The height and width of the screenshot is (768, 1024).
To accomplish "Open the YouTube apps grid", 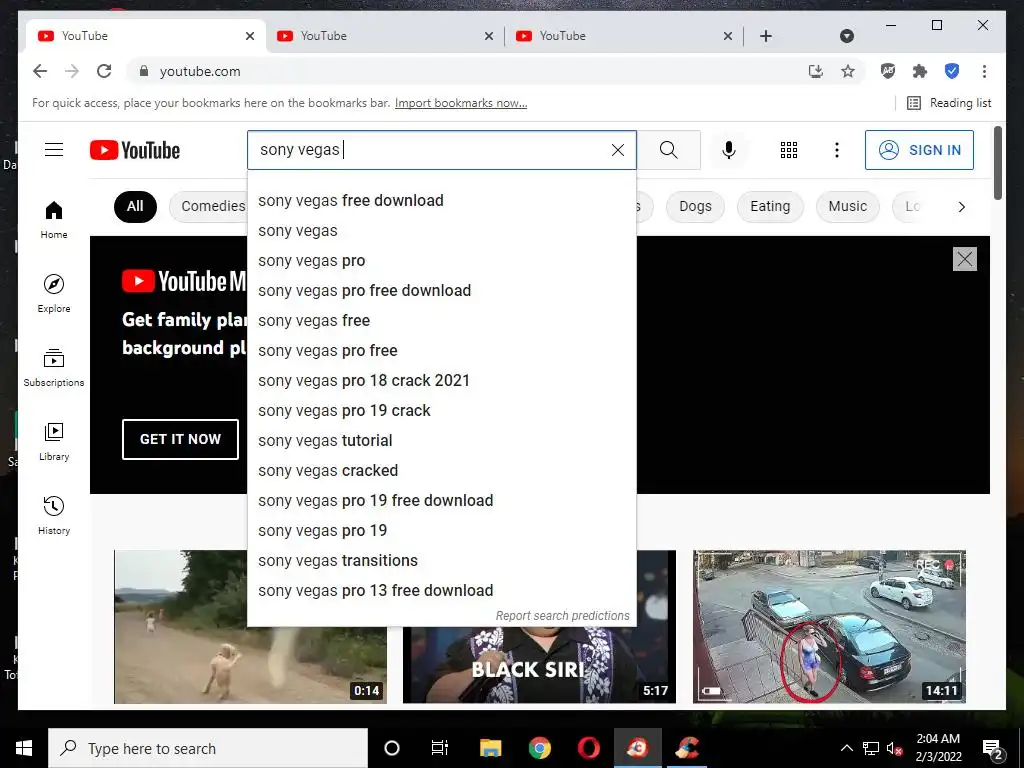I will click(x=789, y=150).
